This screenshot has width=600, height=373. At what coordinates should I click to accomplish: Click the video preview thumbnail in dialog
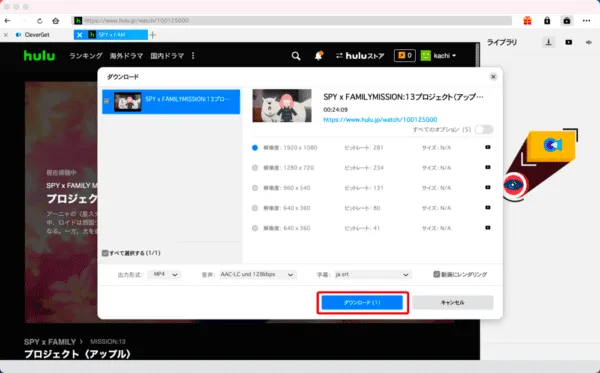tap(282, 106)
